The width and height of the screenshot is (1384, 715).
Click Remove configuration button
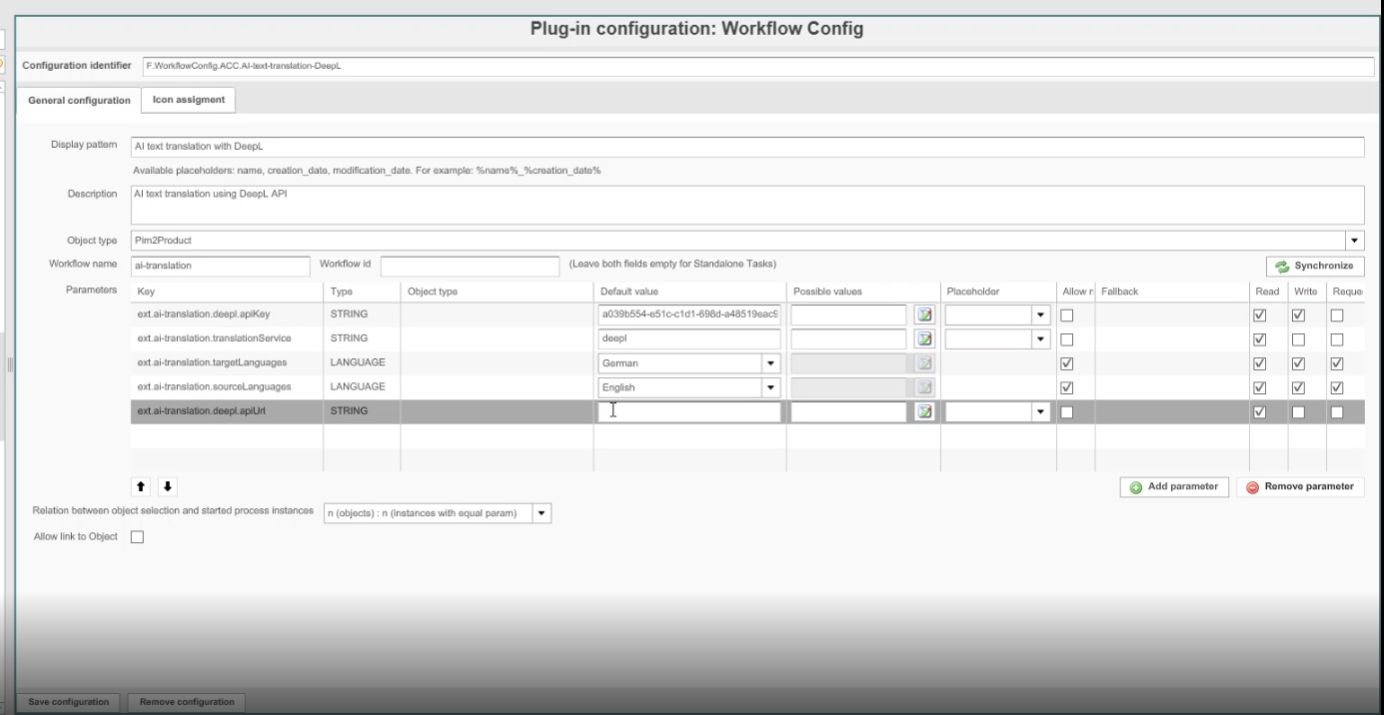tap(187, 702)
